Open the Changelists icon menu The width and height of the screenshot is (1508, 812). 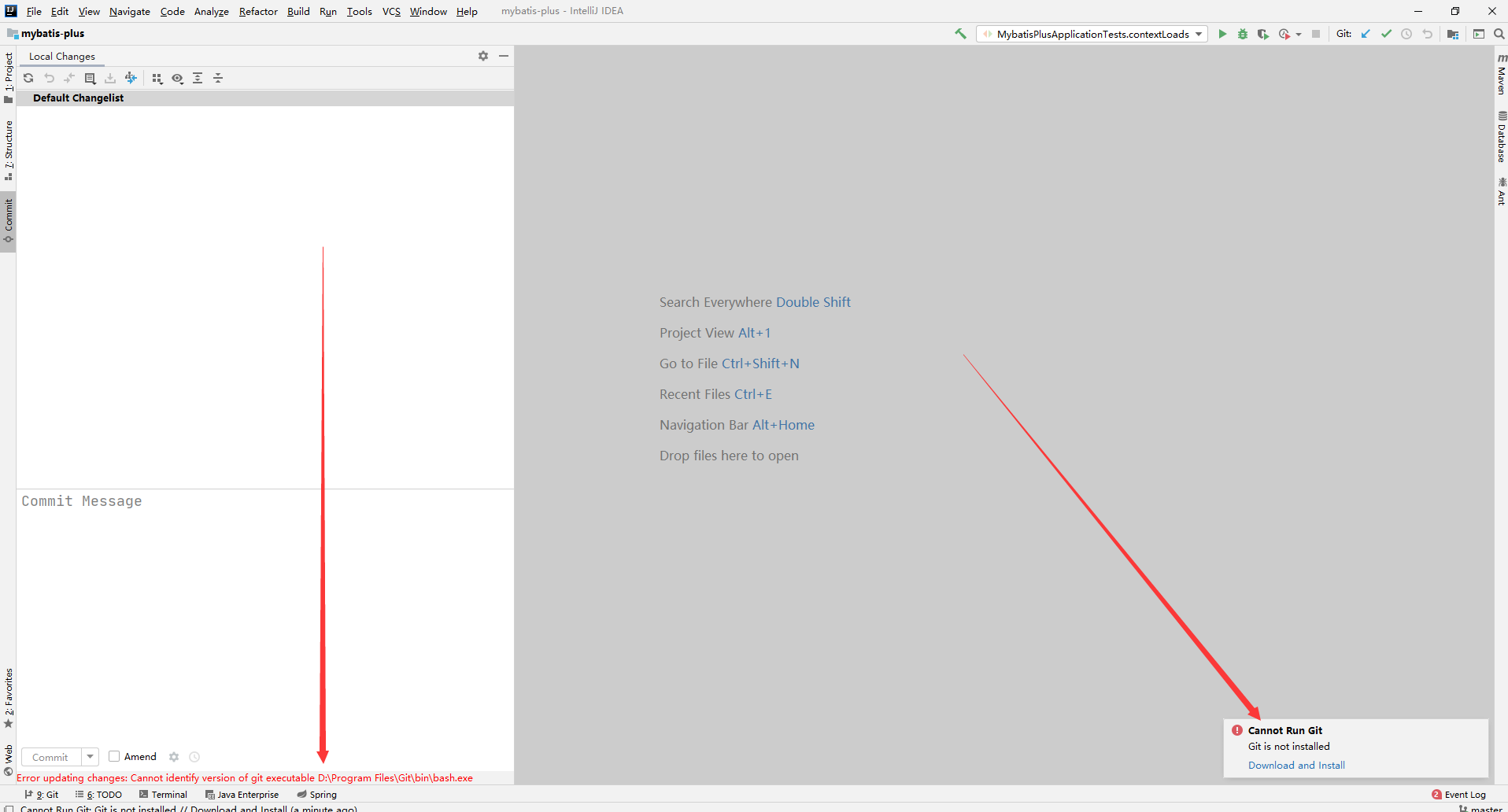90,78
